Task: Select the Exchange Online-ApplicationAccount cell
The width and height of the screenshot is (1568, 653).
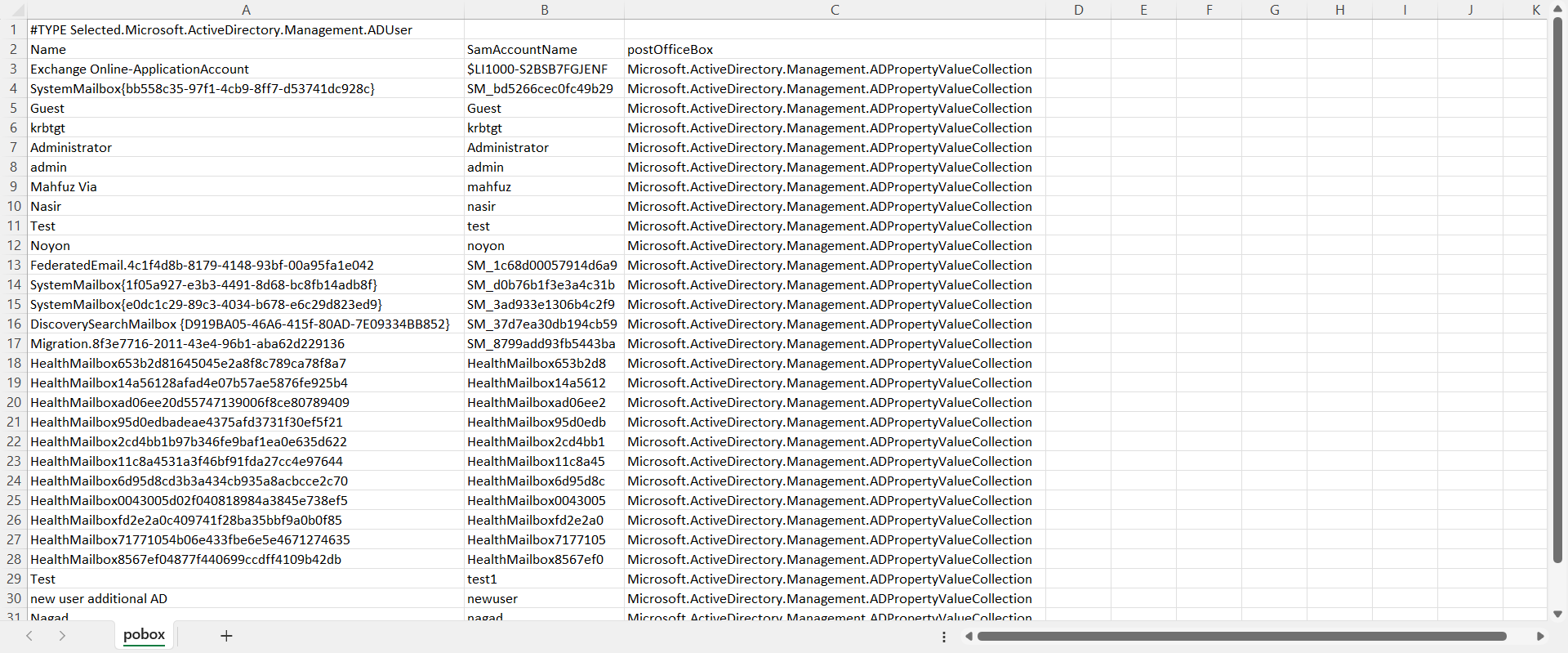Action: coord(246,69)
